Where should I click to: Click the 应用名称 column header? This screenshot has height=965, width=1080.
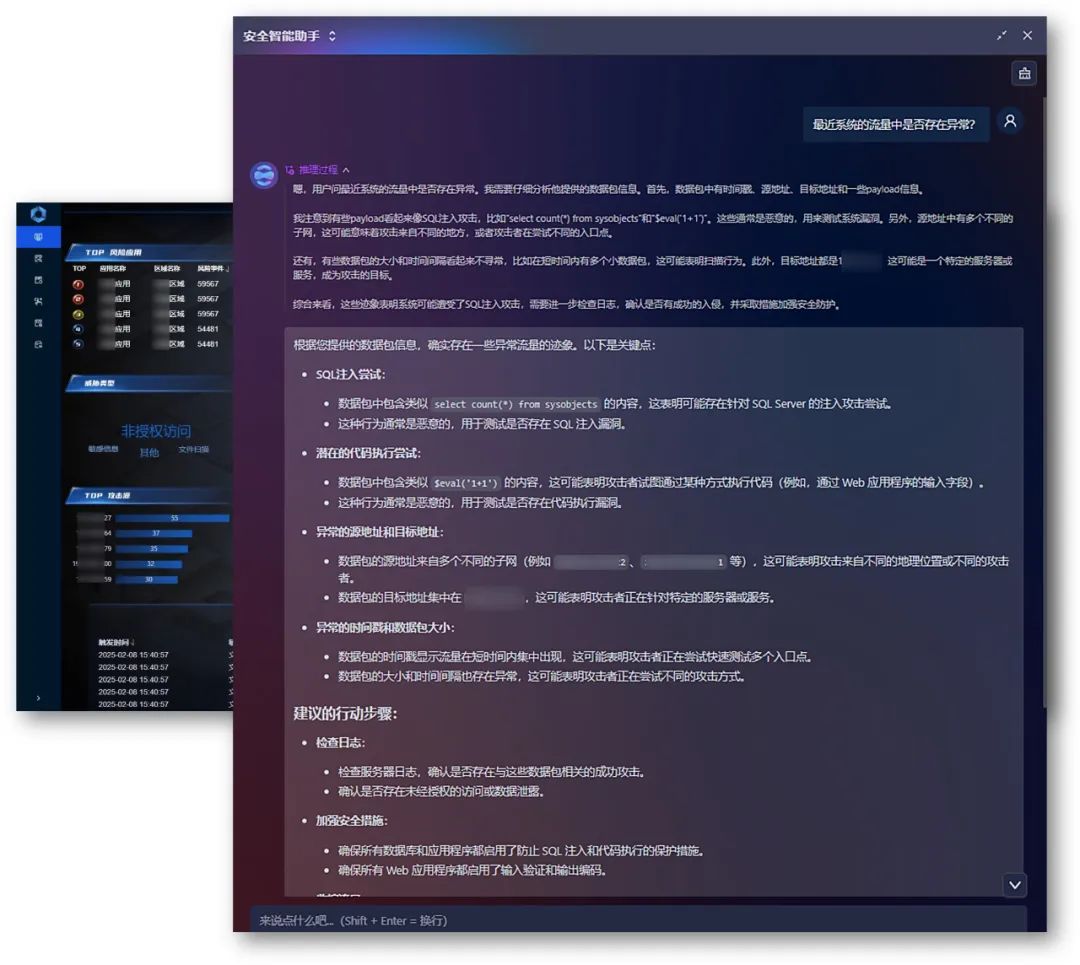click(112, 268)
